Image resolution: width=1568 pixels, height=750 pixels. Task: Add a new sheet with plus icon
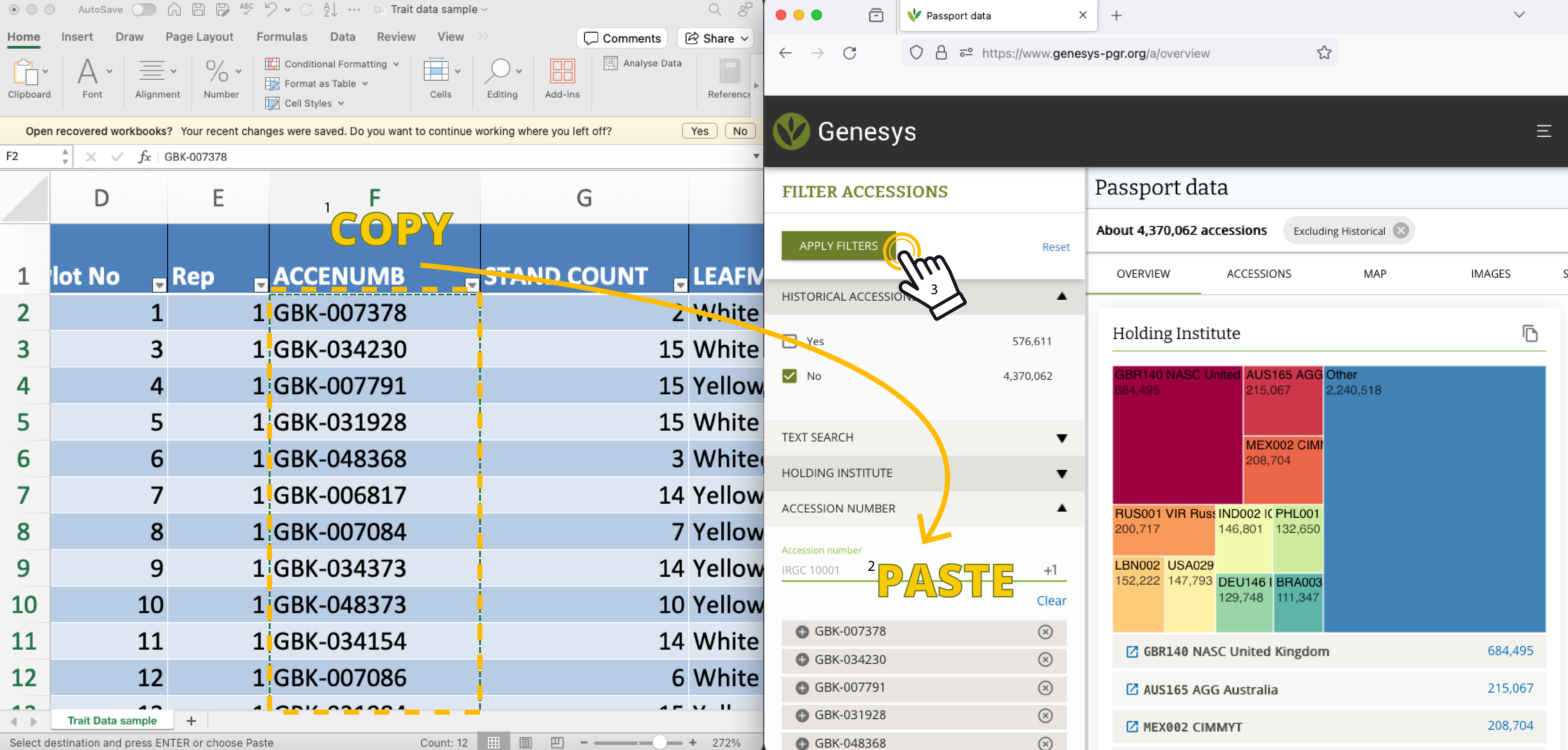pos(191,721)
